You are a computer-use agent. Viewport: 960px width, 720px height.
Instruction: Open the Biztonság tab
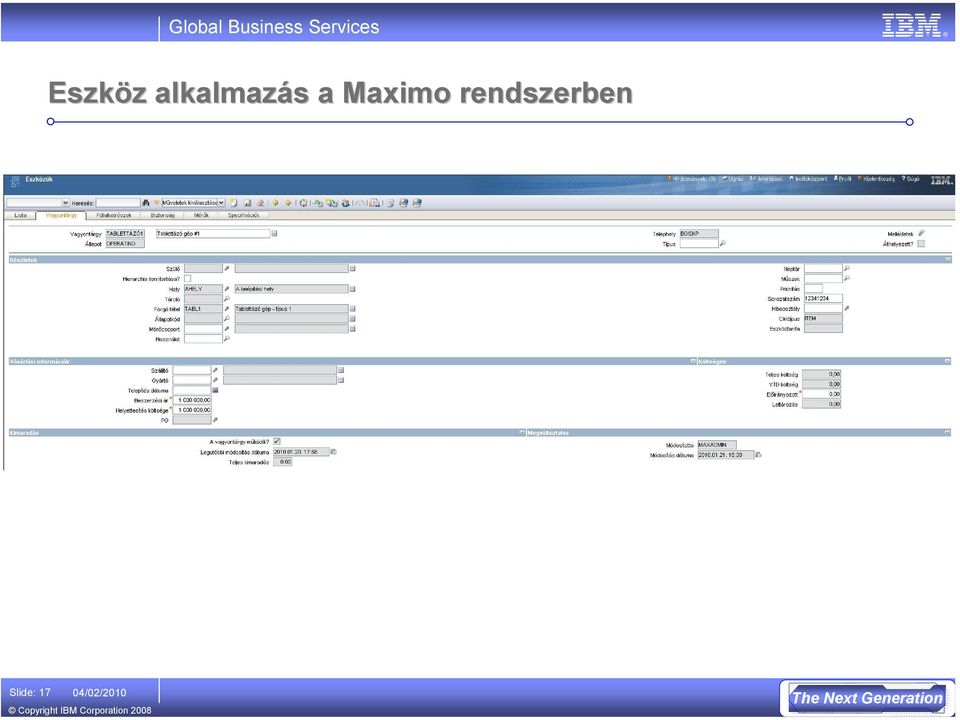(x=163, y=216)
